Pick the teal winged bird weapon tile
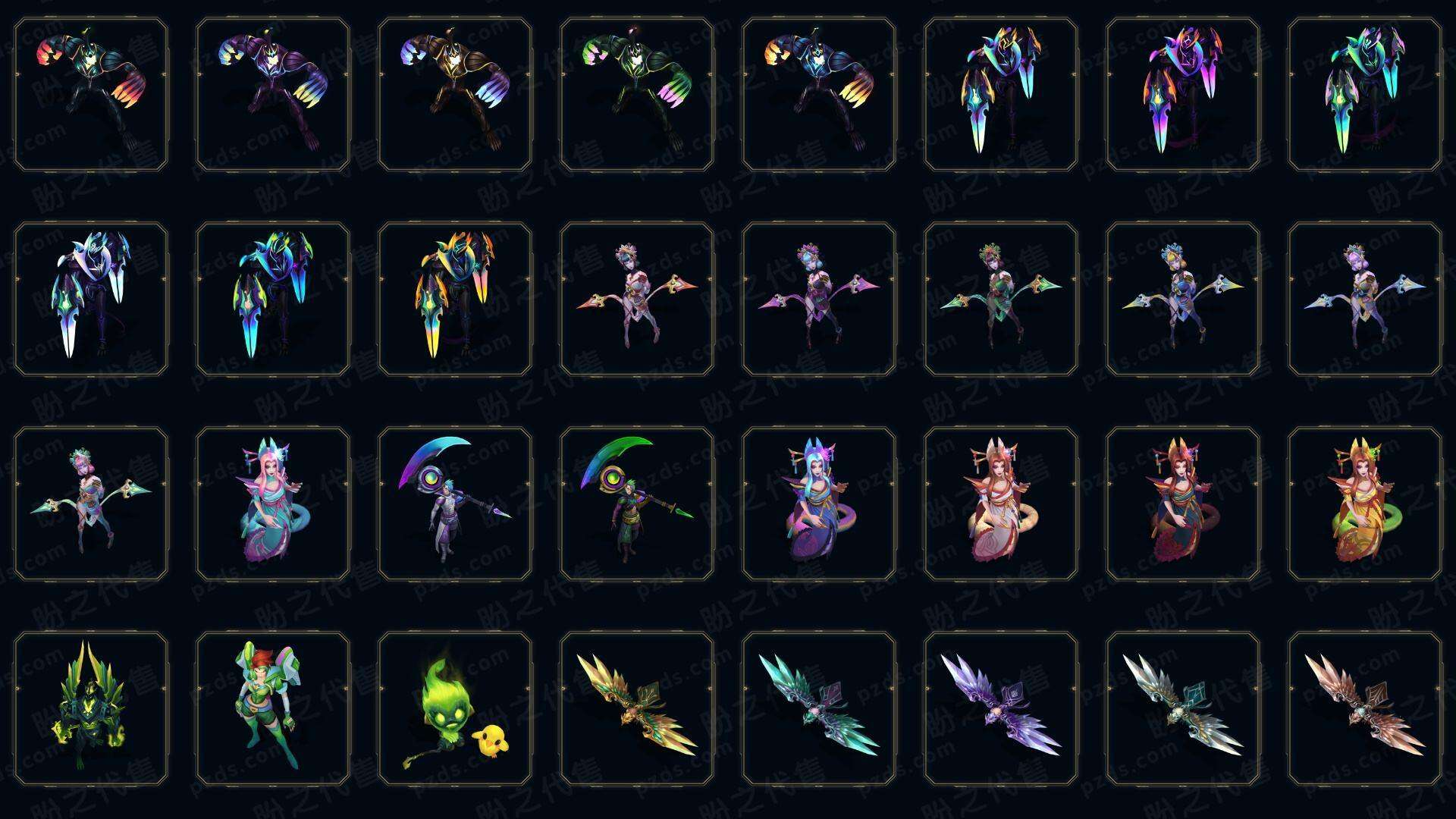The image size is (1456, 819). click(819, 709)
